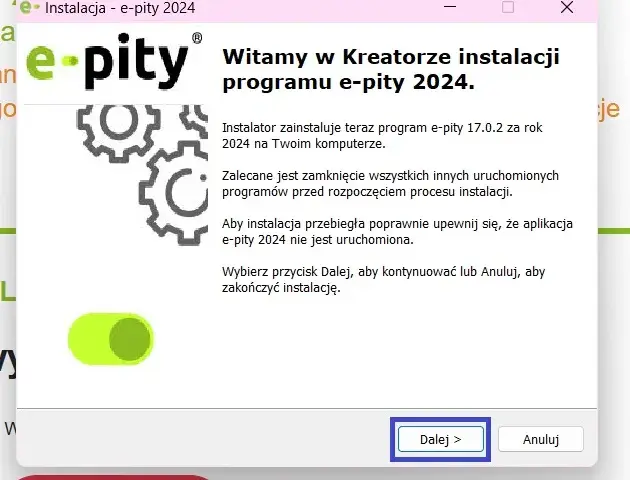Click the Dalej > button to continue
630x480 pixels.
click(440, 439)
